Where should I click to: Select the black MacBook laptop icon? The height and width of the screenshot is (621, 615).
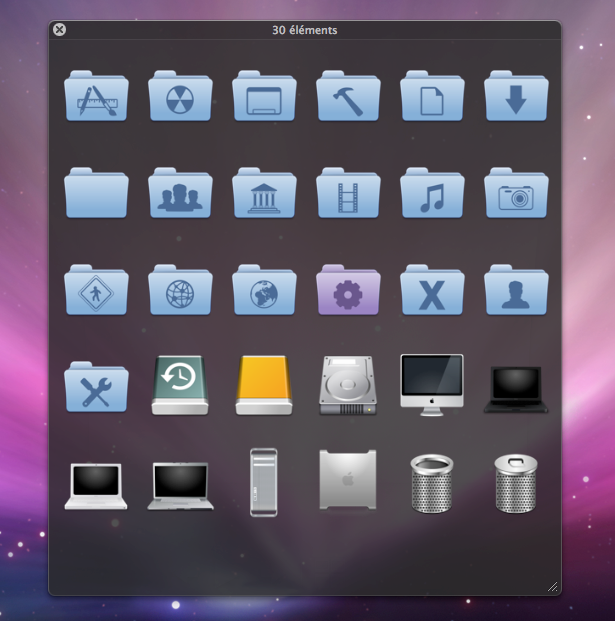516,390
